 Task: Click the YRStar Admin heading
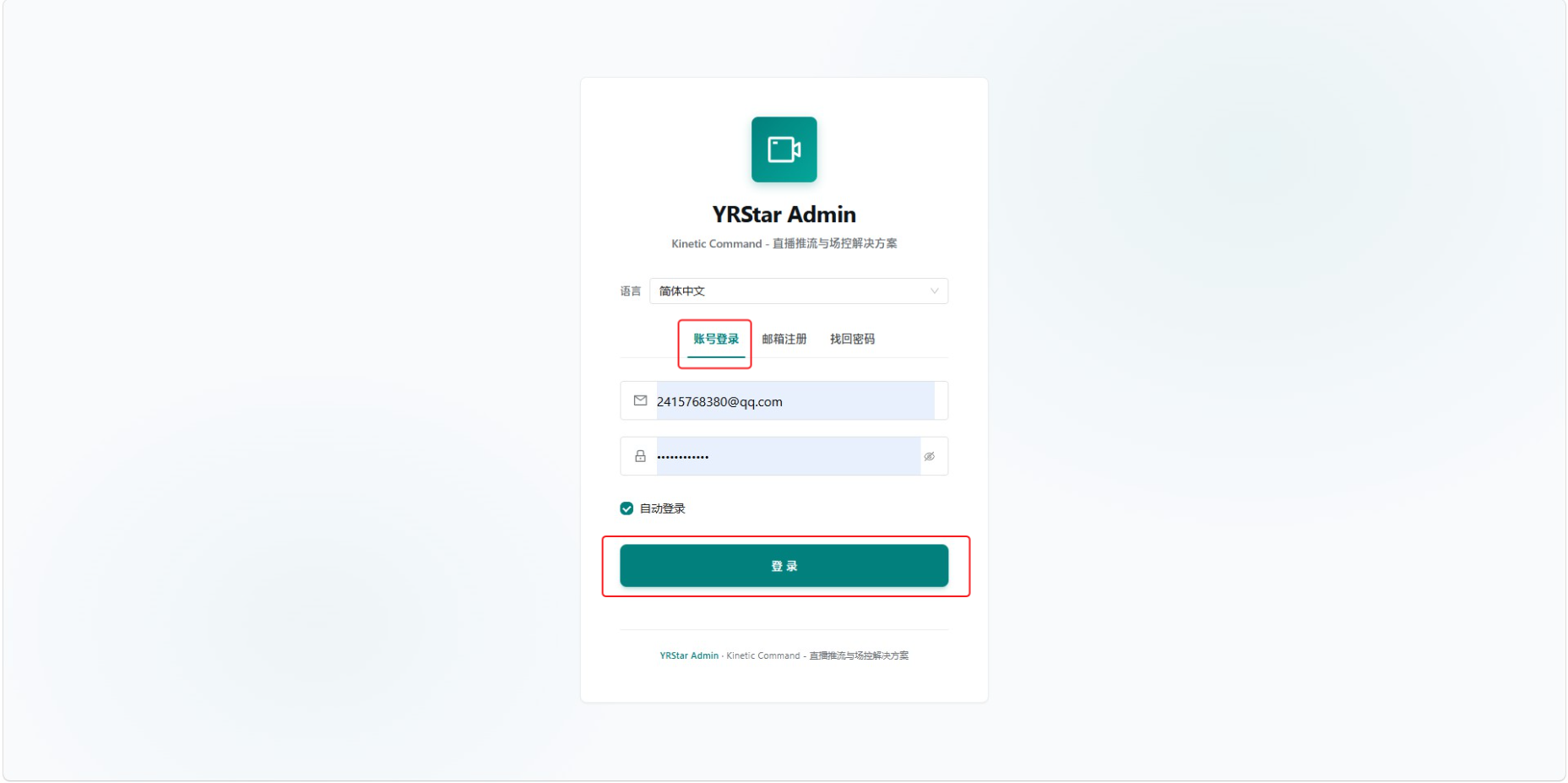tap(784, 215)
